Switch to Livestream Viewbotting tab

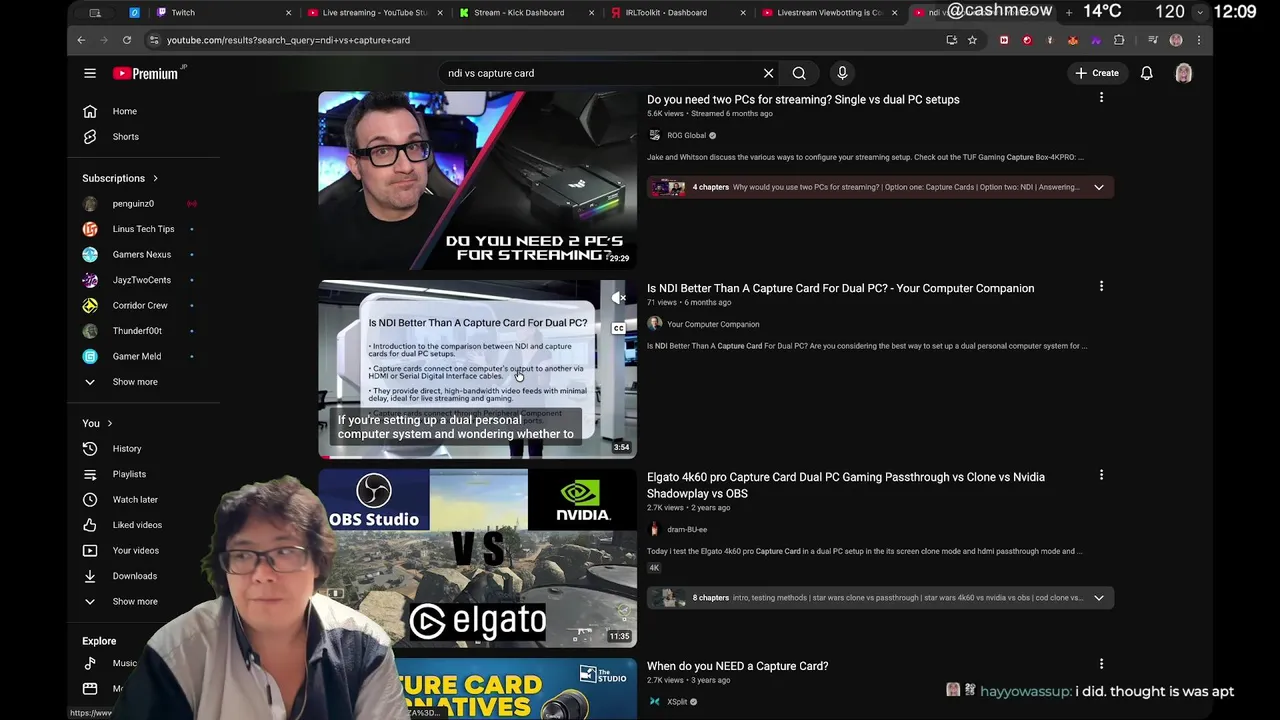[x=828, y=12]
